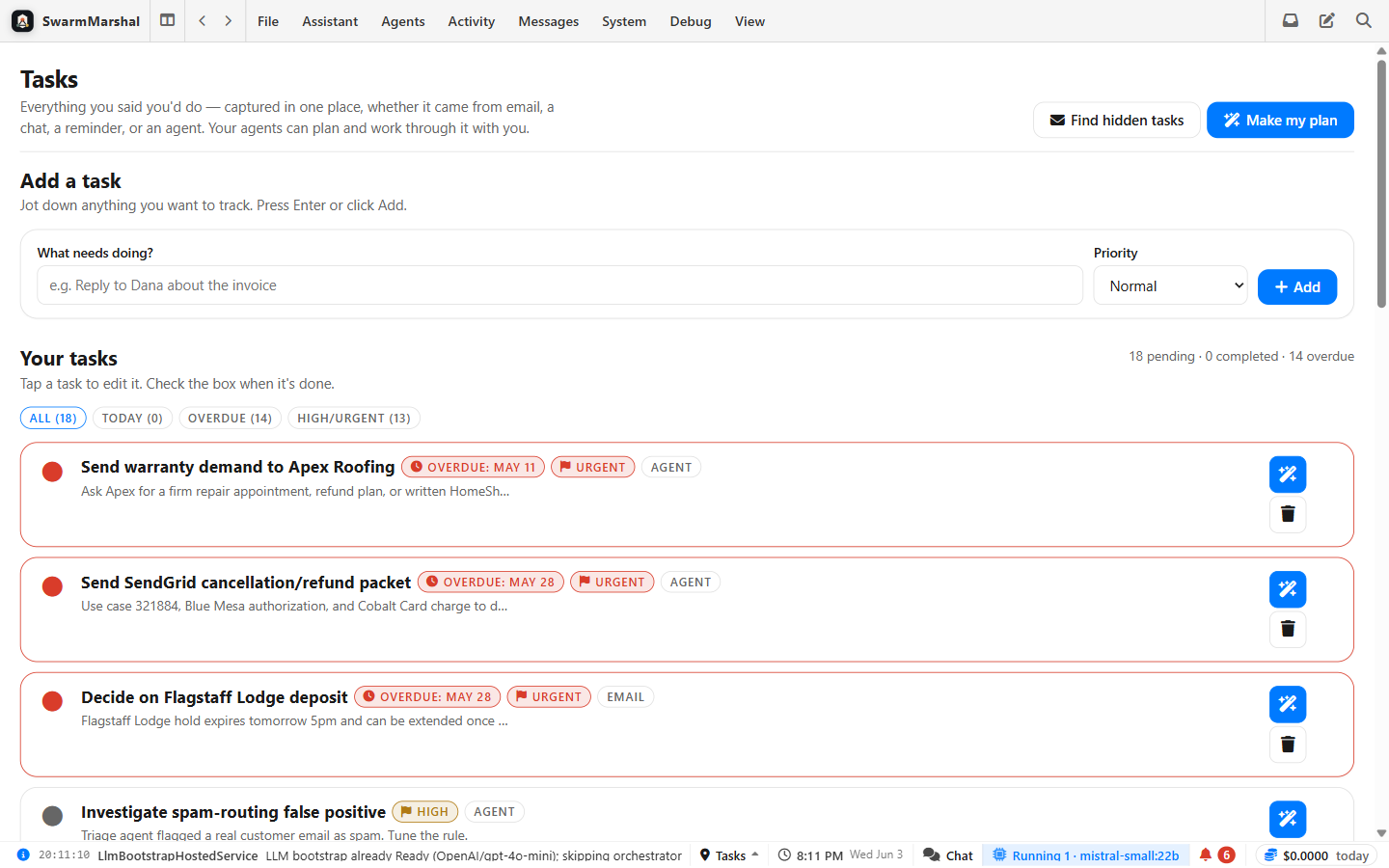Open the notifications bell with 6 alerts
The width and height of the screenshot is (1389, 868).
[1216, 854]
